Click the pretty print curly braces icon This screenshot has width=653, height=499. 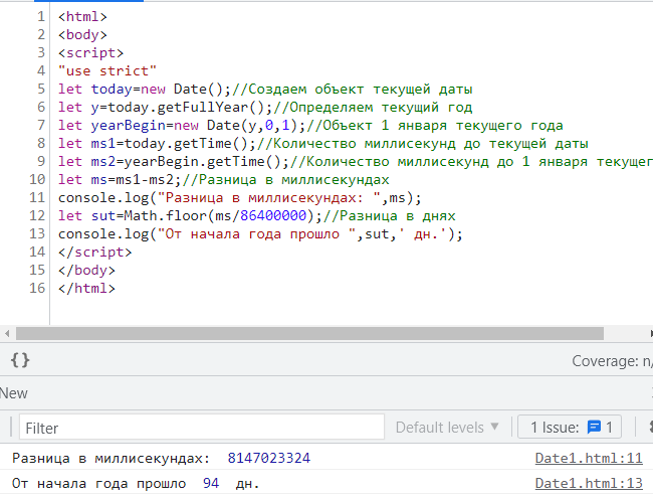tap(20, 360)
